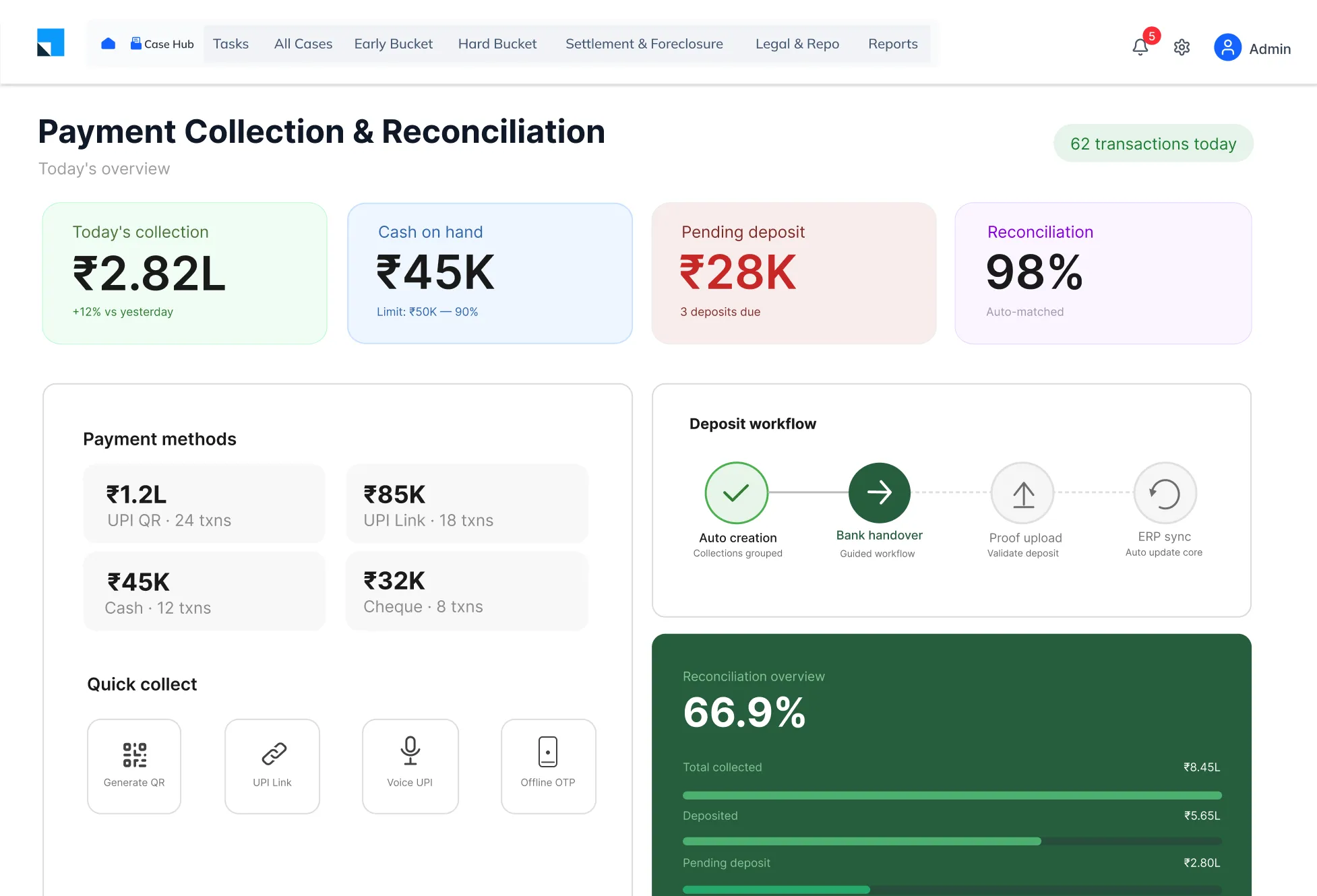The width and height of the screenshot is (1317, 896).
Task: Click the 'Deposit workflow' heading
Action: tap(753, 424)
